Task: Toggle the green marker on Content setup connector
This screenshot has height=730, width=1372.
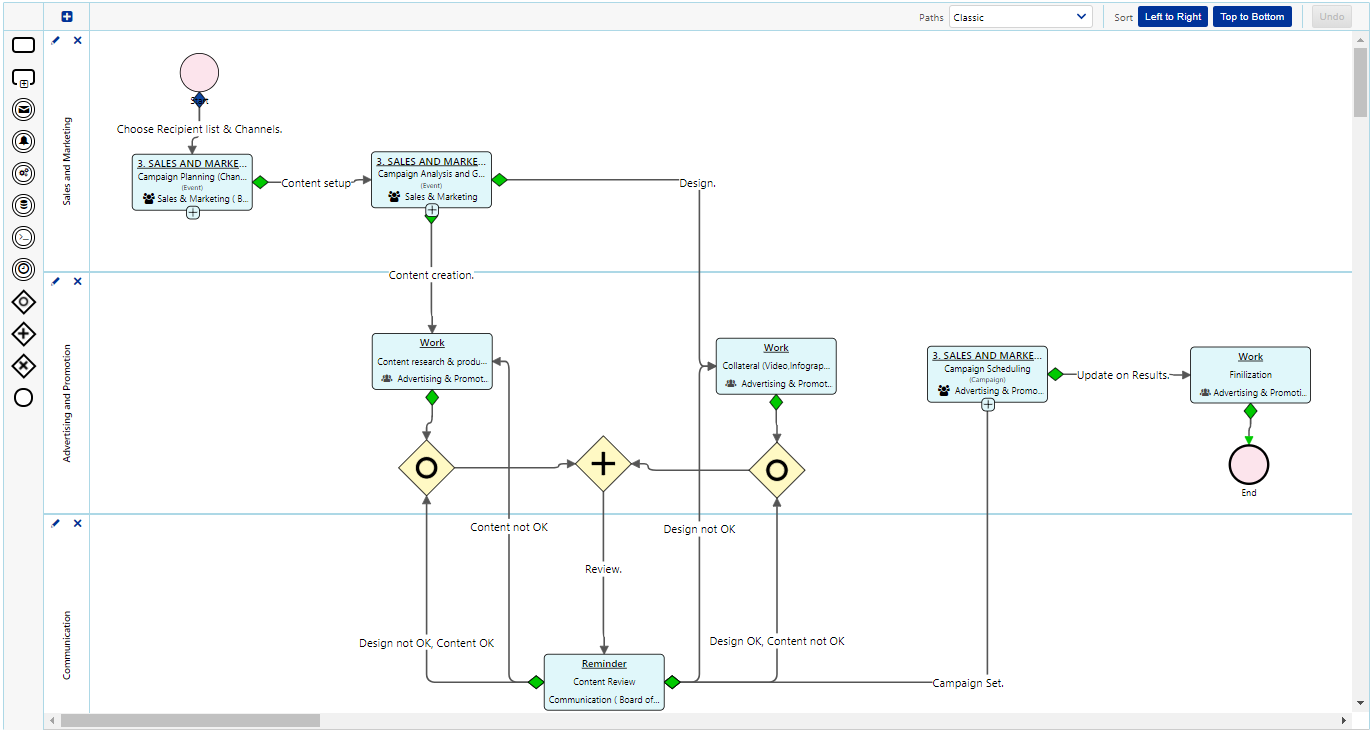Action: click(x=260, y=182)
